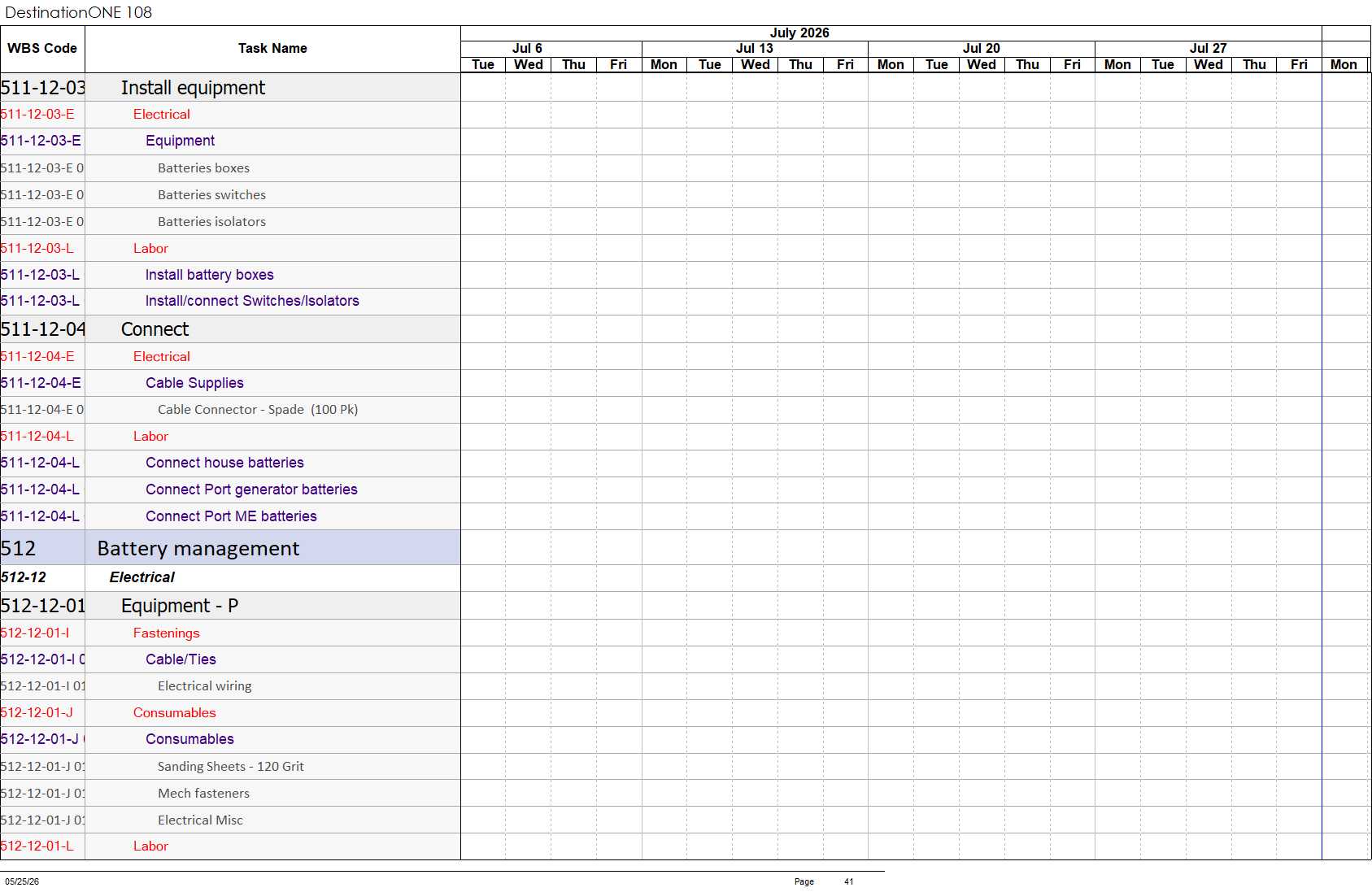The height and width of the screenshot is (892, 1372).
Task: Click the Mon header under Jul 27
Action: pos(1117,65)
